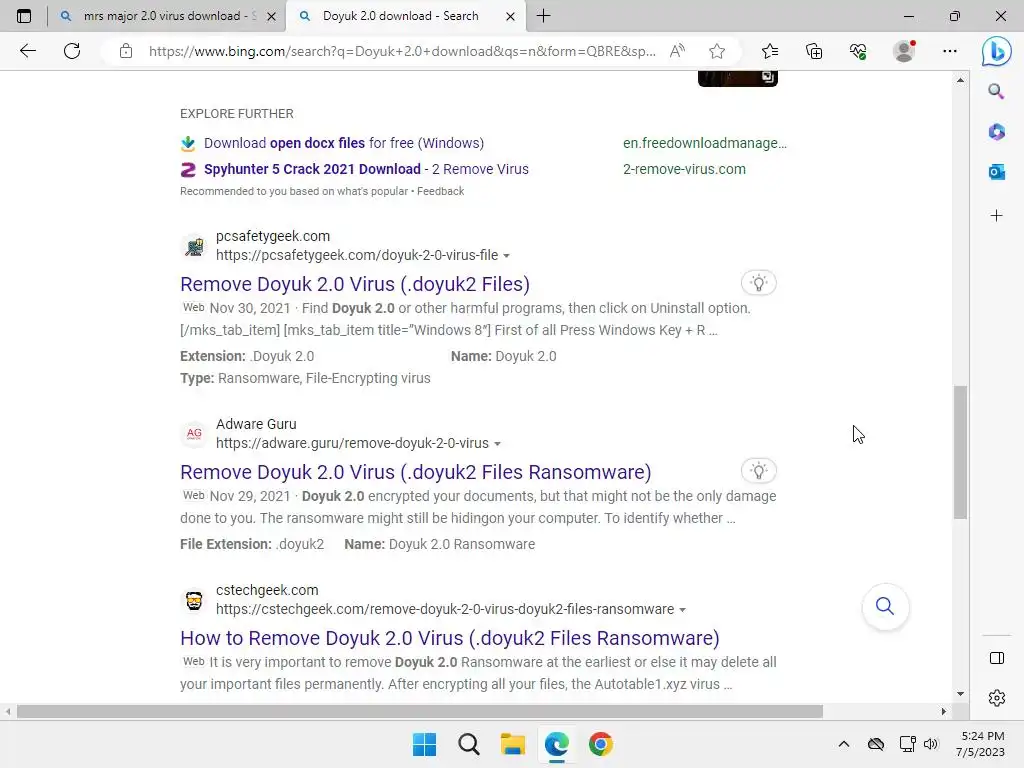This screenshot has height=768, width=1024.
Task: Close the Doyuk 2.0 download tab
Action: click(511, 16)
